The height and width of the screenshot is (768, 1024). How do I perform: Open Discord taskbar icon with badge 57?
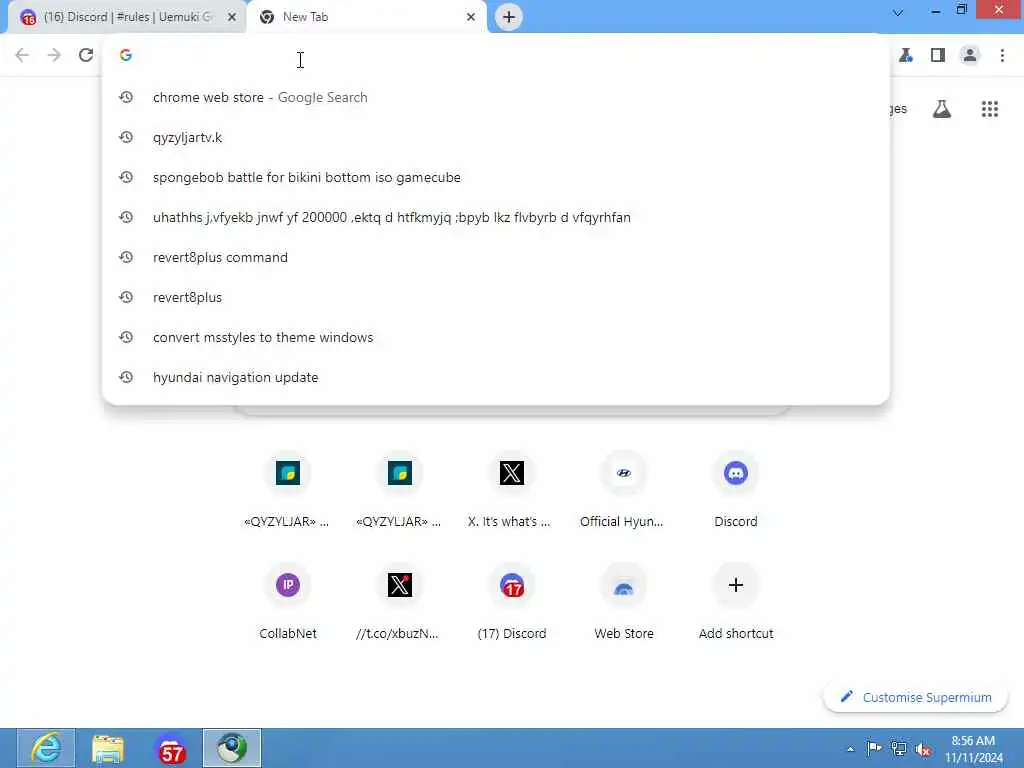pos(170,748)
